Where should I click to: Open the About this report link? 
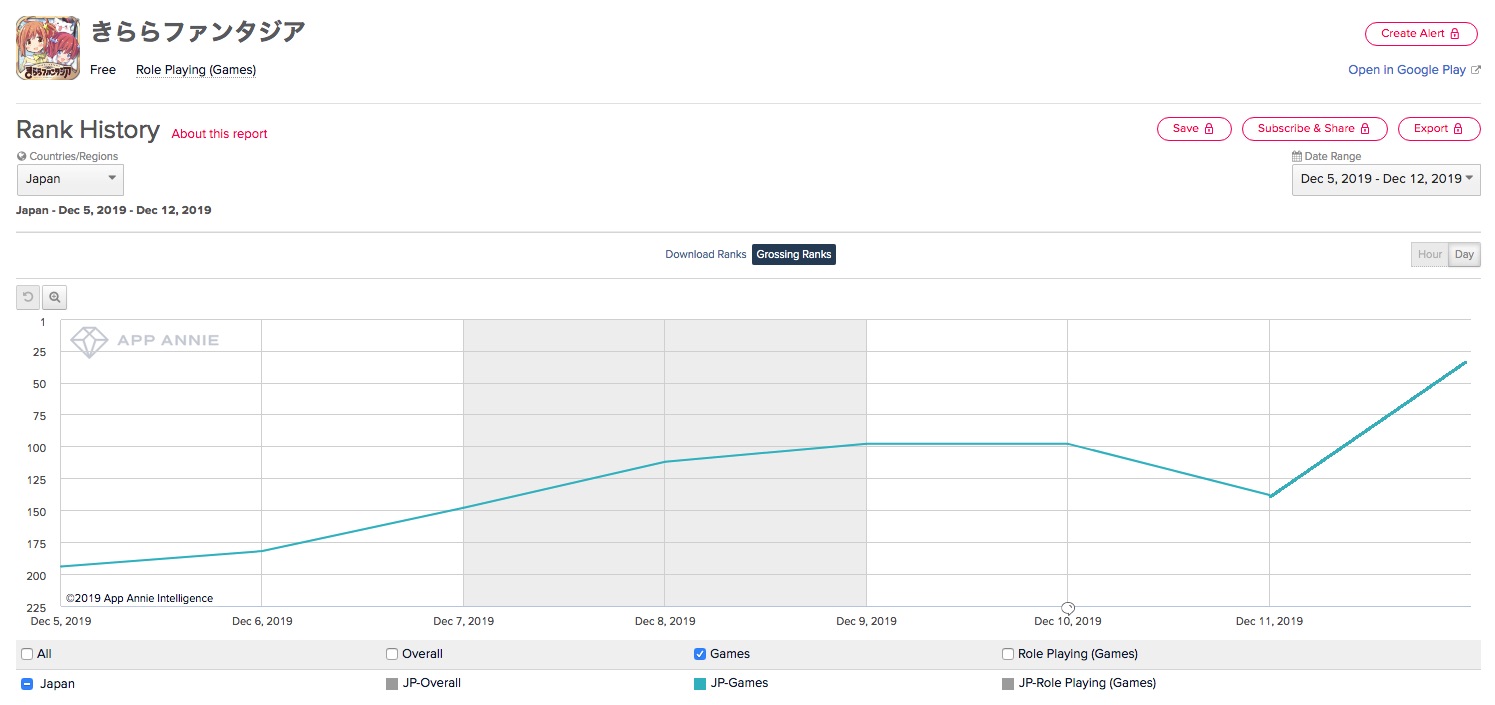coord(220,134)
